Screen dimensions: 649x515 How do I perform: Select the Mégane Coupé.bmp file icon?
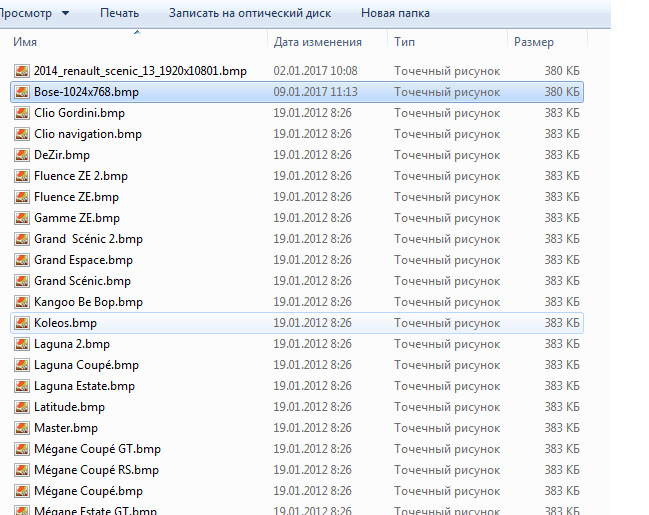(22, 491)
